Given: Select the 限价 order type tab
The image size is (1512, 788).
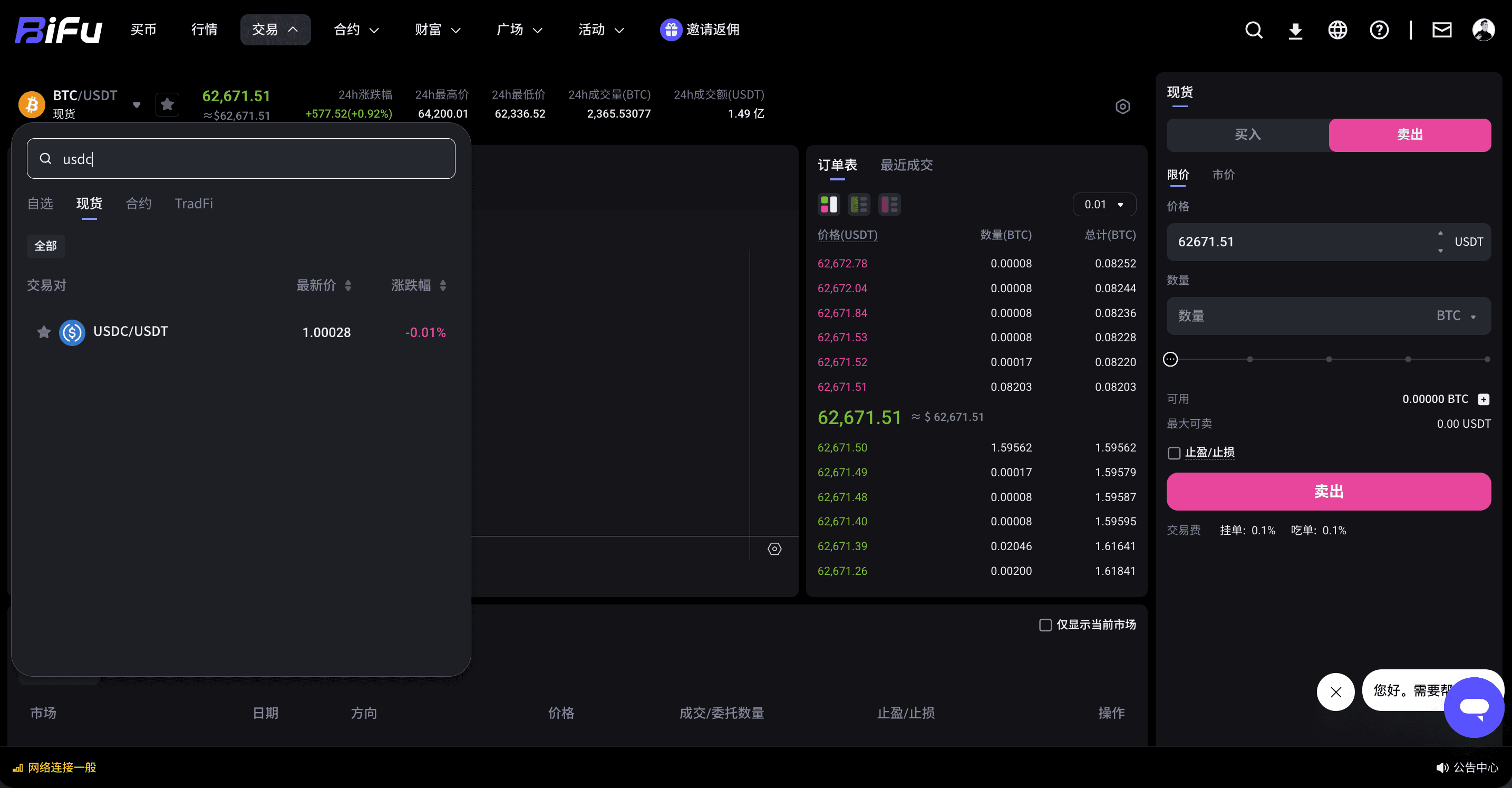Looking at the screenshot, I should 1177,175.
